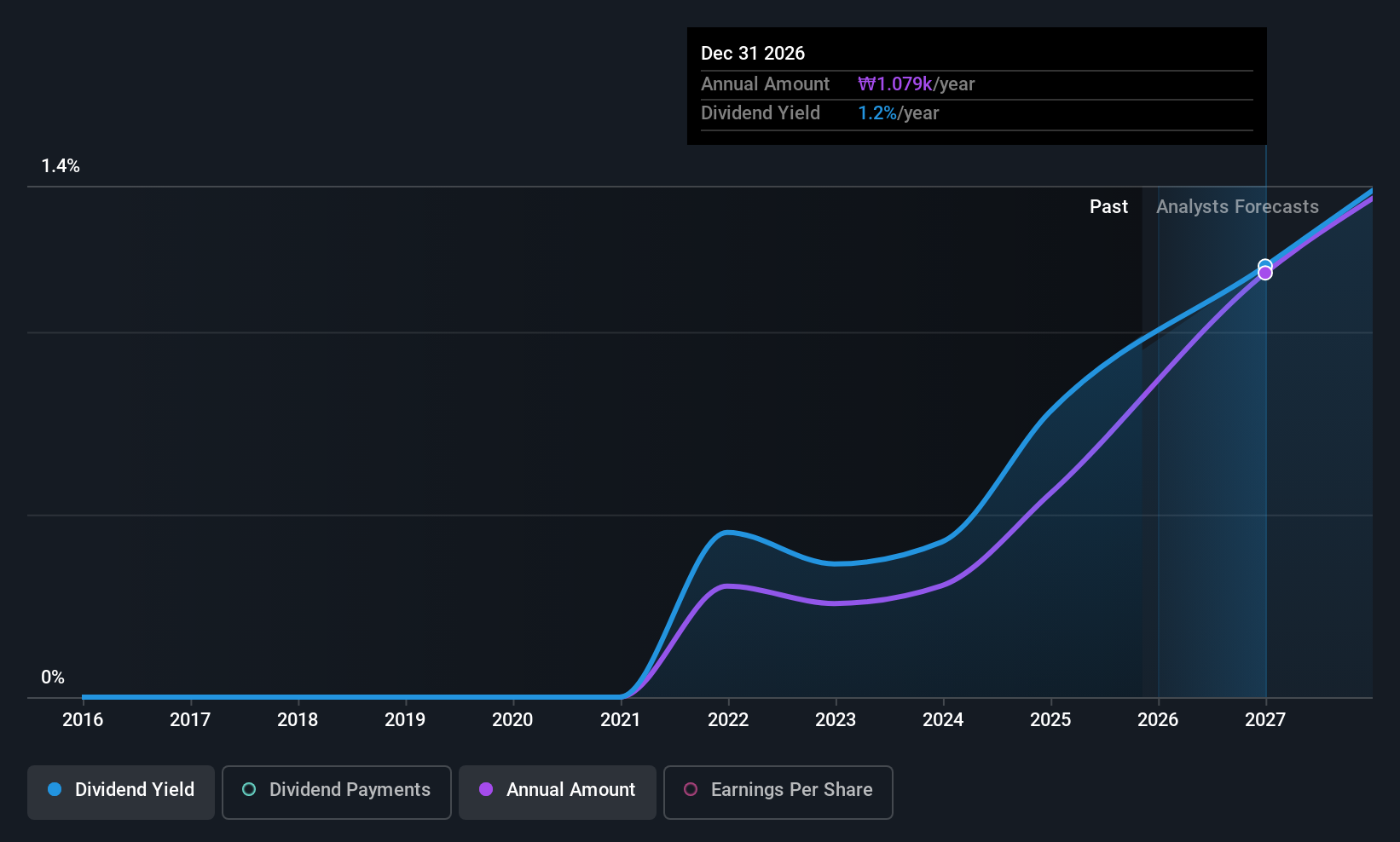Click the Dec 31 2026 tooltip date
This screenshot has height=842, width=1400.
pos(753,54)
